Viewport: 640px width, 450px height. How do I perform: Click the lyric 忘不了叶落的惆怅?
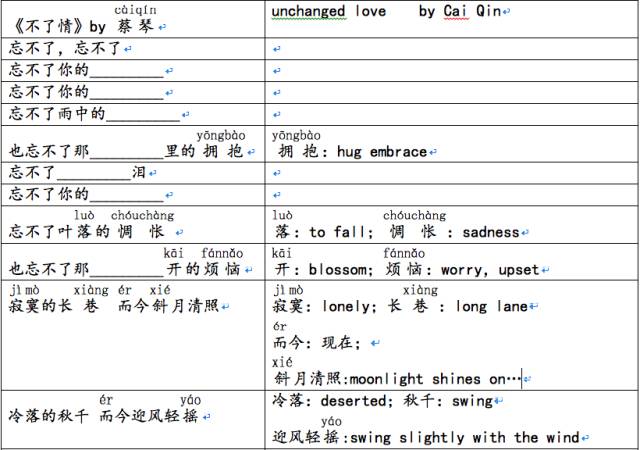coord(87,232)
